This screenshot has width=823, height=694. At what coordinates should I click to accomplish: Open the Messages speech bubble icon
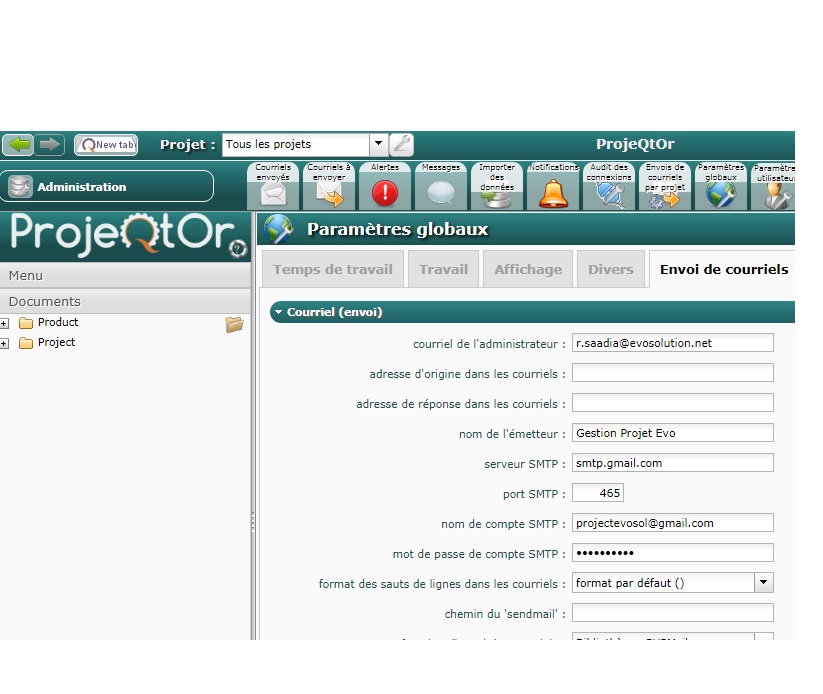click(x=441, y=190)
